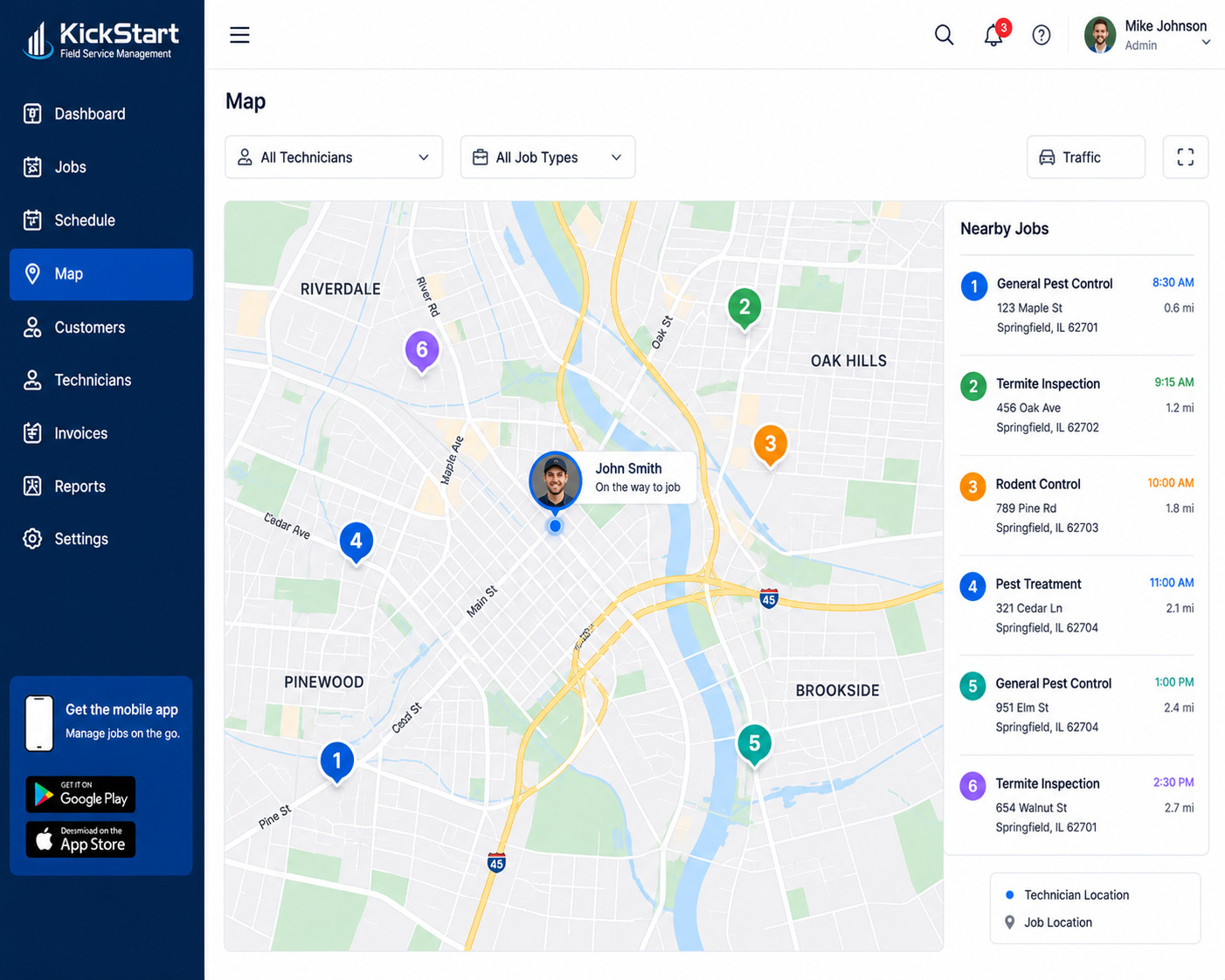Open the All Technicians dropdown

[x=334, y=157]
